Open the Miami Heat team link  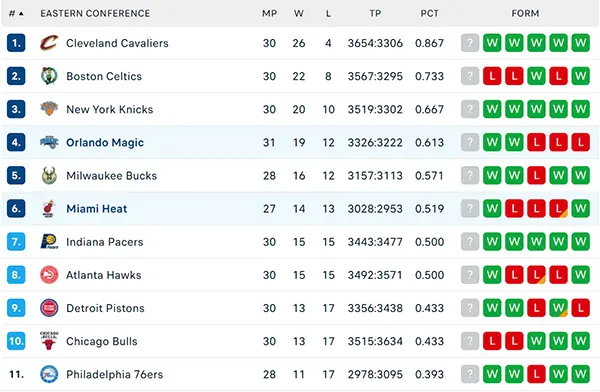tap(96, 209)
